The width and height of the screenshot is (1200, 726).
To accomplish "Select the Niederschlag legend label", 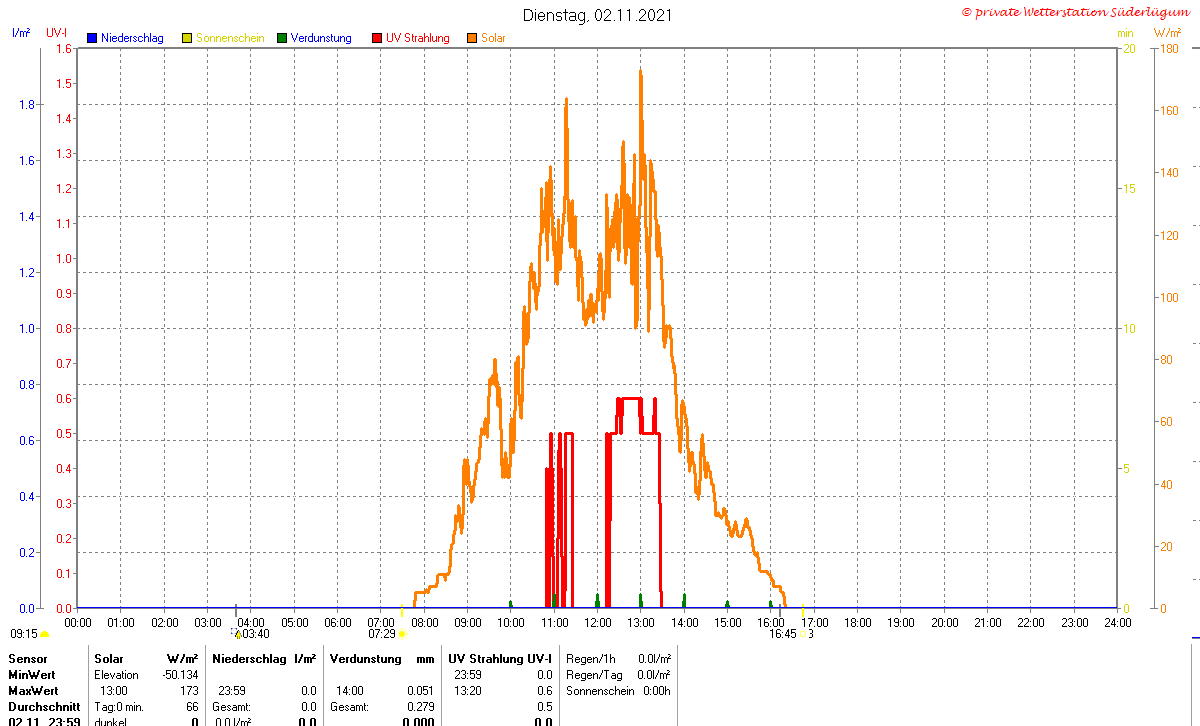I will click(x=132, y=38).
